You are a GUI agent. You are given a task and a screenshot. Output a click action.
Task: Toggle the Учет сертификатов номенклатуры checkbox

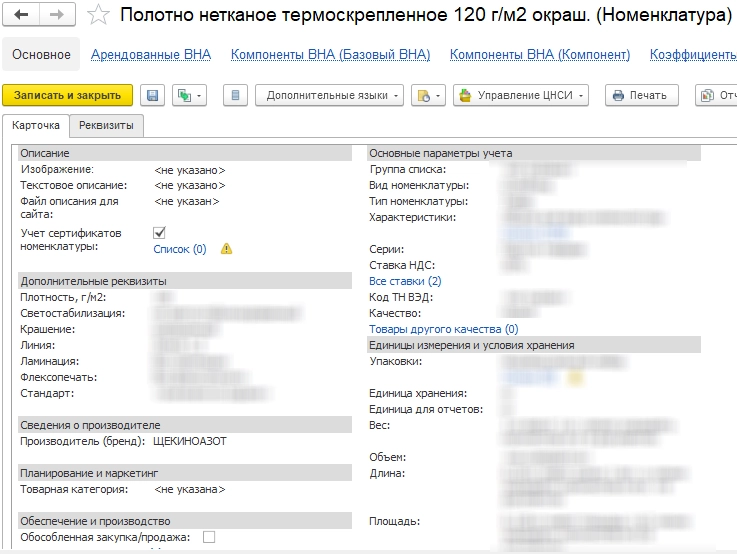coord(159,232)
